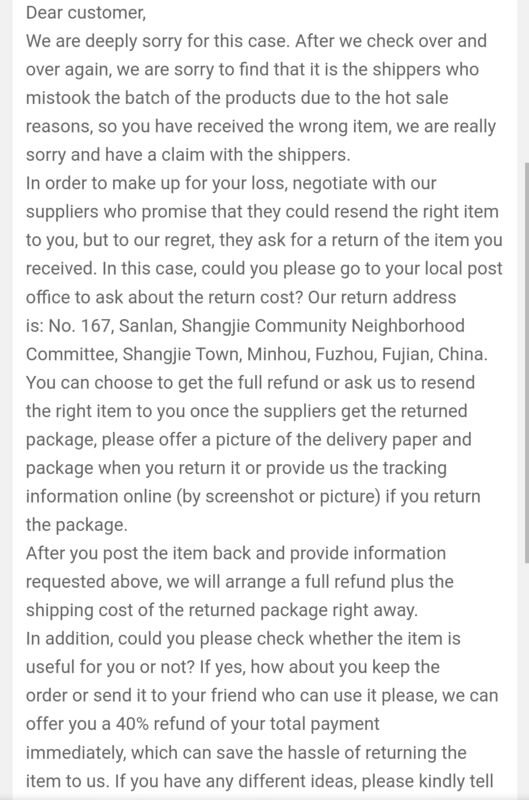Viewport: 529px width, 800px height.
Task: Click the line beginning 'In order to make up'
Action: click(231, 183)
